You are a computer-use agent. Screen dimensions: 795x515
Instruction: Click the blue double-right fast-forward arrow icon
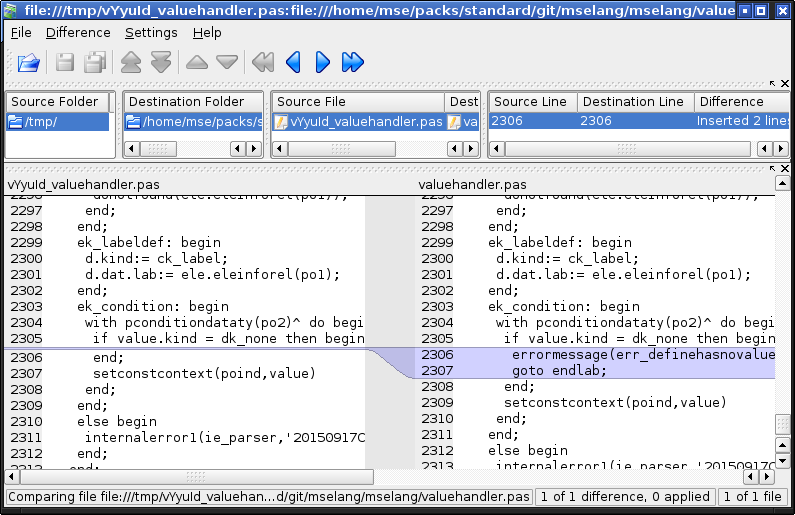pos(352,63)
